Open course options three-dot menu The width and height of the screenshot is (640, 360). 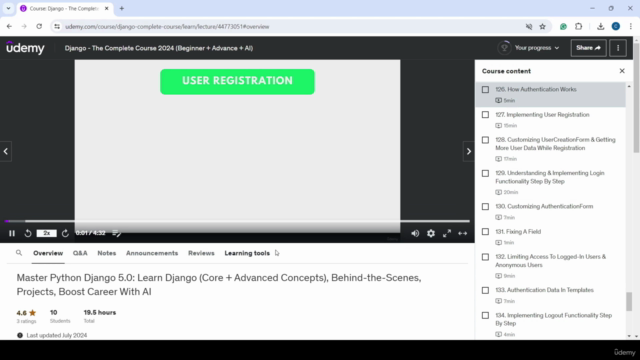618,48
